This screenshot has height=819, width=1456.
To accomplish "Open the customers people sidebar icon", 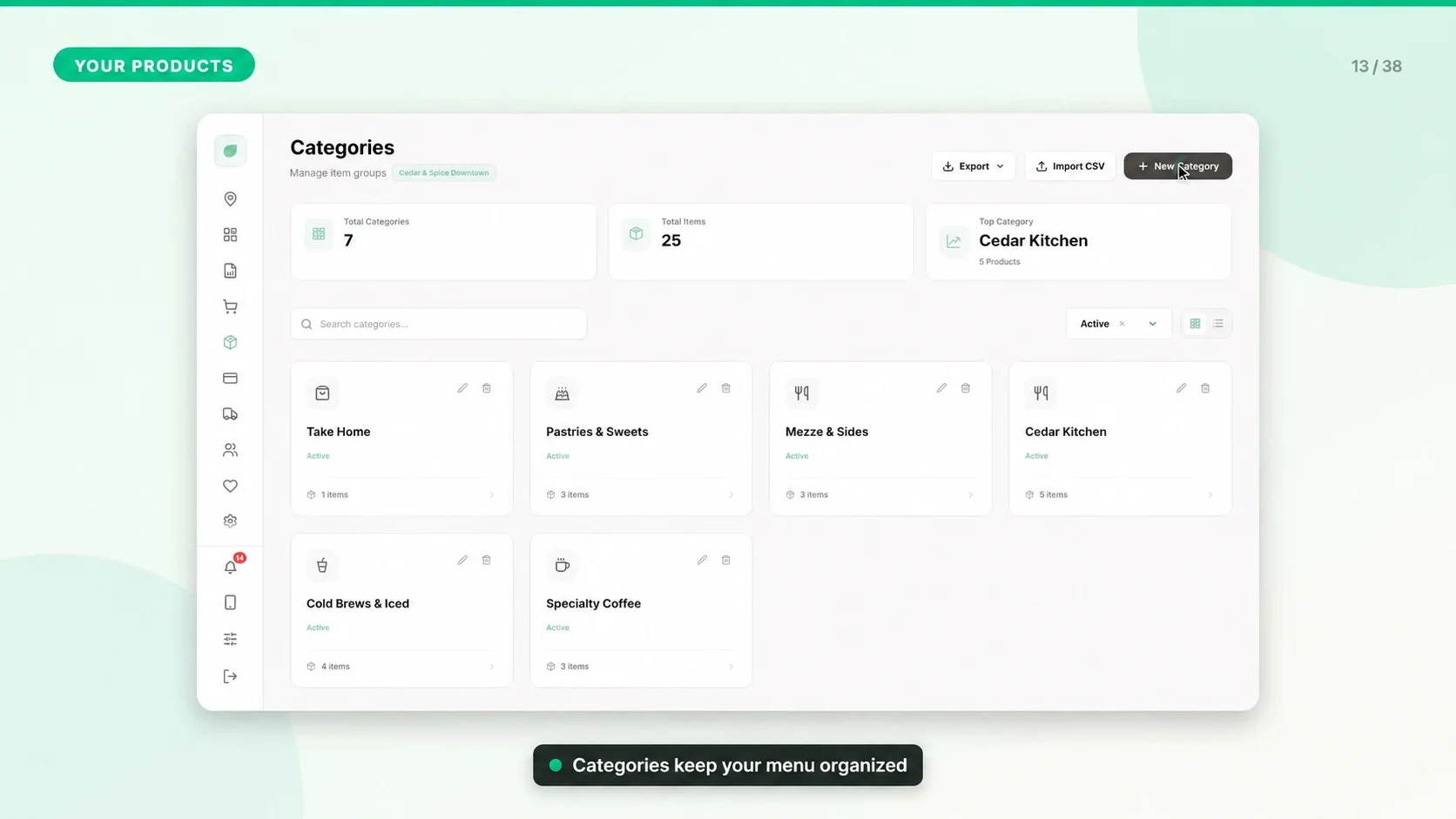I will (230, 450).
